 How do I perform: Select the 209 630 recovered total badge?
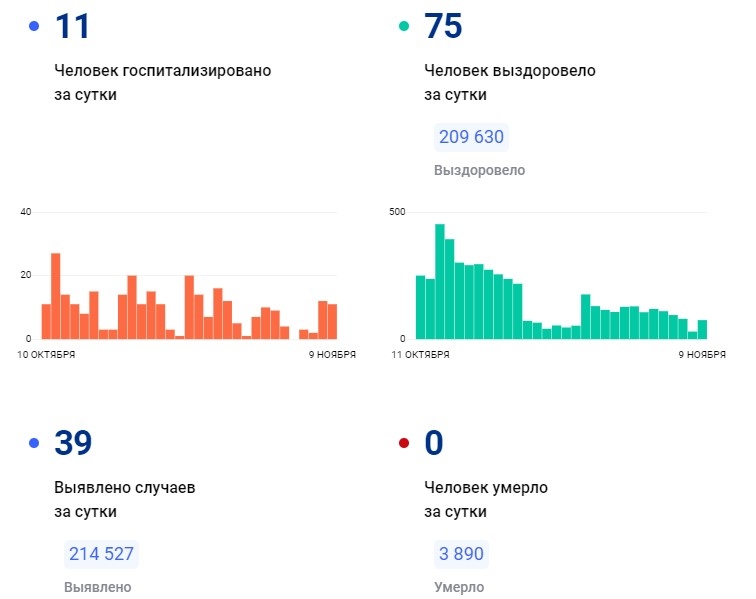coord(471,137)
